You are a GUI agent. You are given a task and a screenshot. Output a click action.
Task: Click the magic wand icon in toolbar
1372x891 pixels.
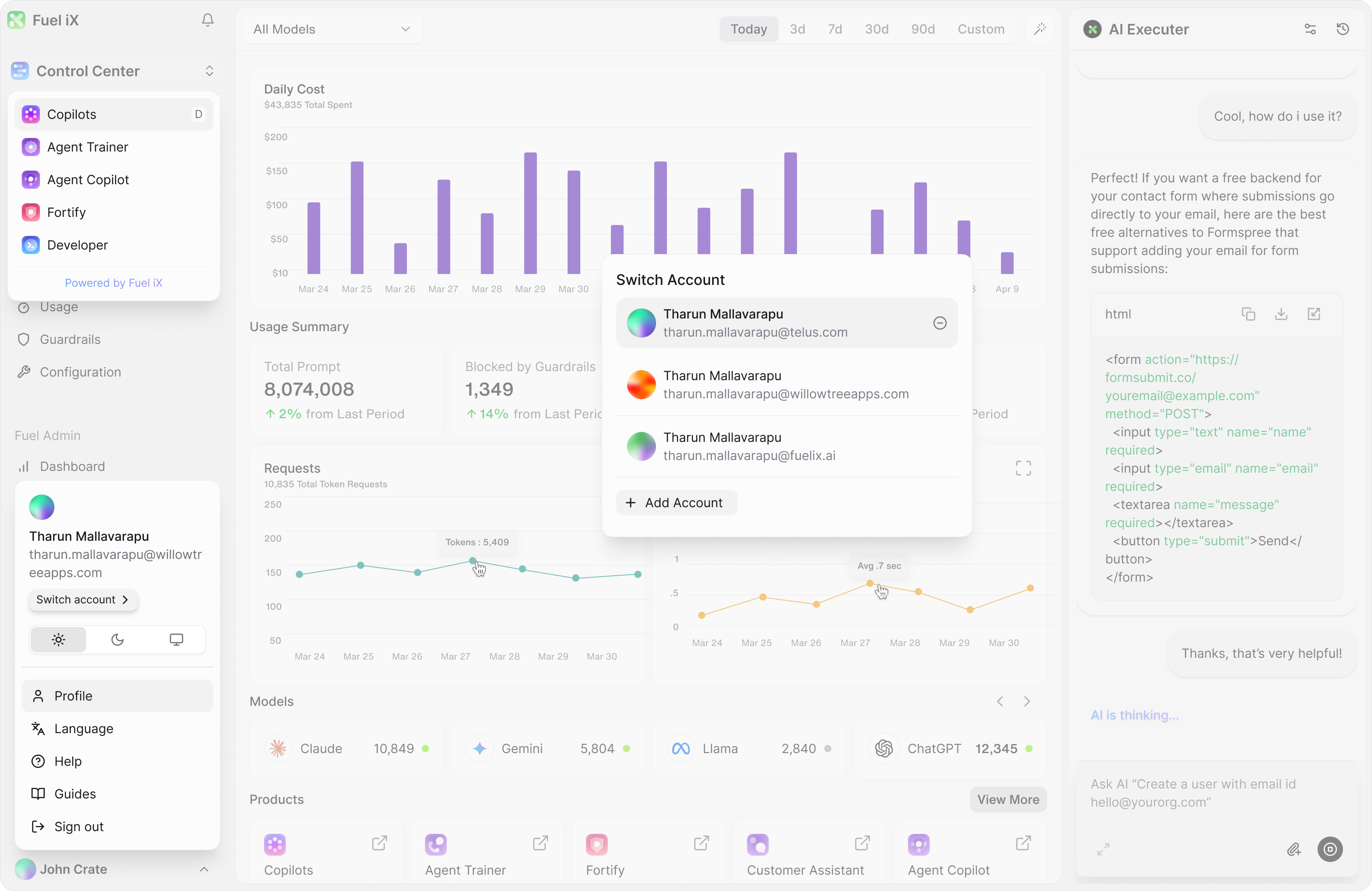click(x=1040, y=29)
